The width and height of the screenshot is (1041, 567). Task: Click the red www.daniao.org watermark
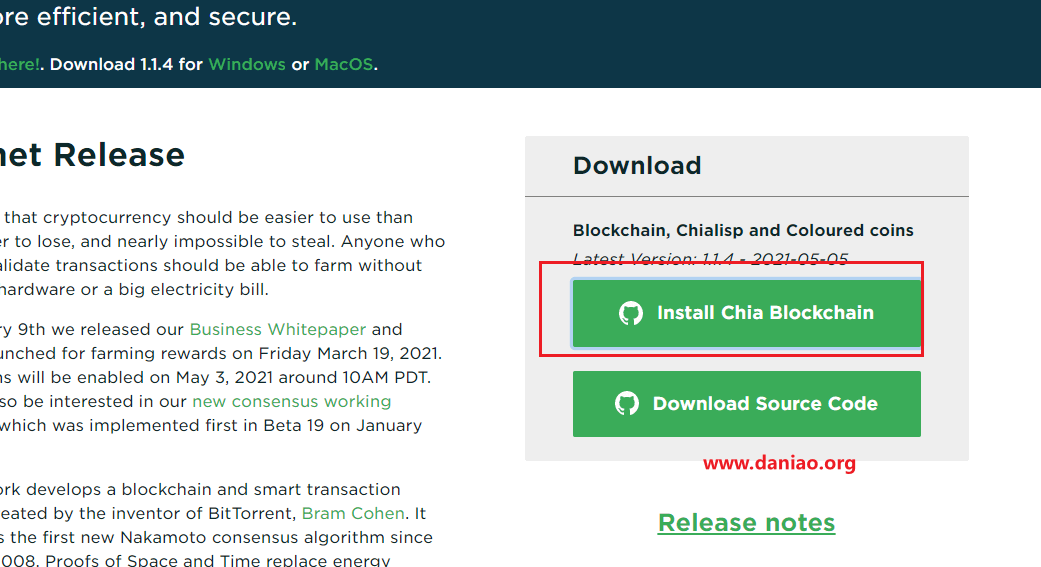coord(779,463)
